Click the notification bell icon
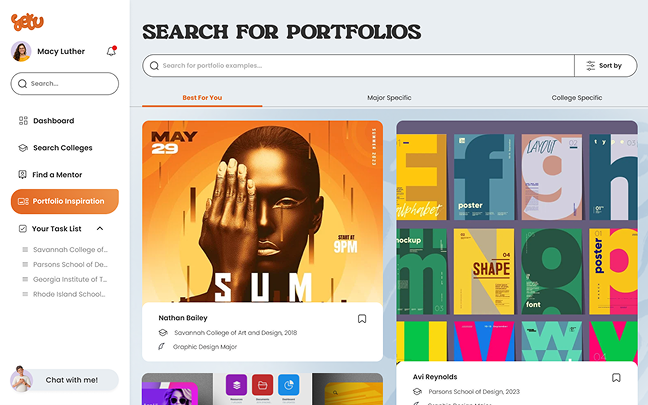 point(111,51)
